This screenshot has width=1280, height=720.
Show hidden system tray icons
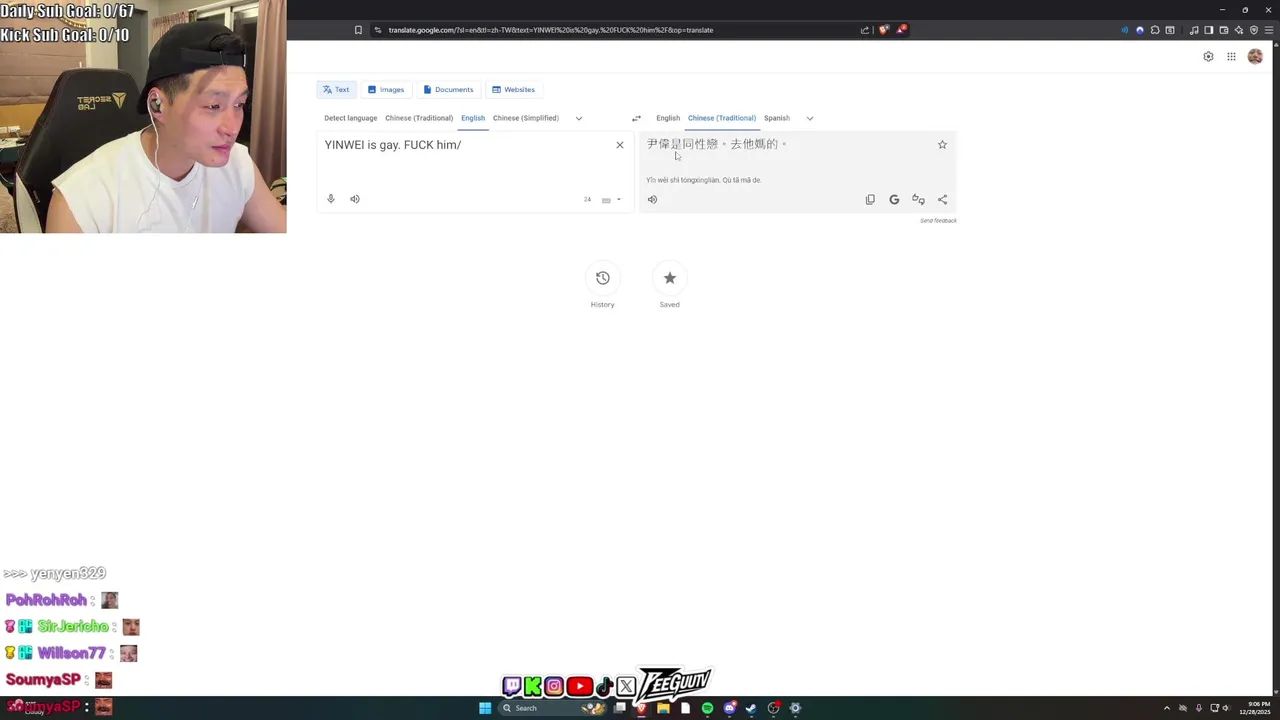(x=1166, y=708)
